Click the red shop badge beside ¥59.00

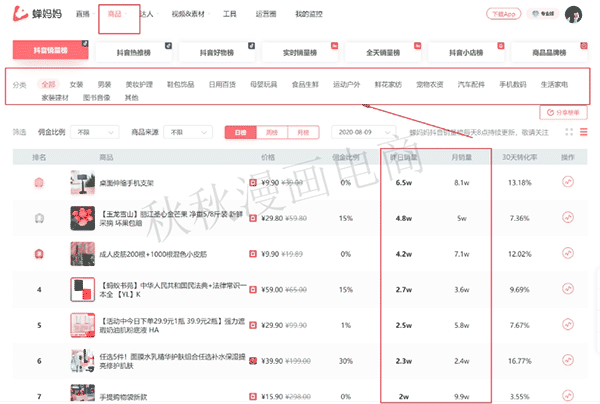(253, 289)
